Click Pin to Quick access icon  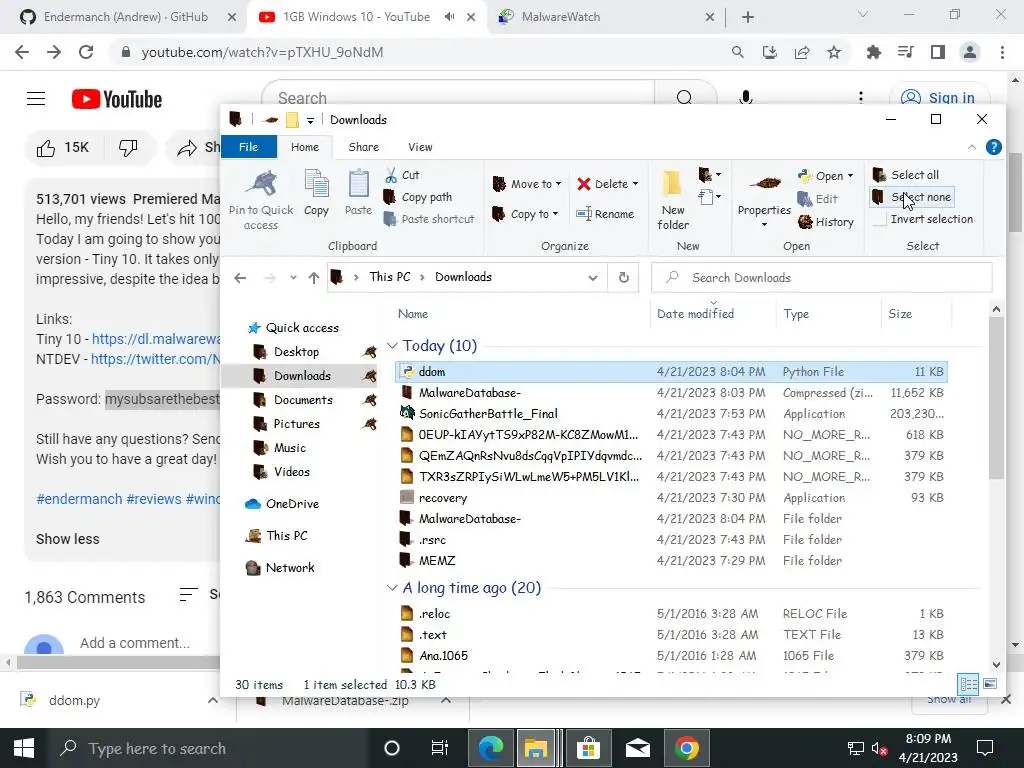tap(261, 185)
